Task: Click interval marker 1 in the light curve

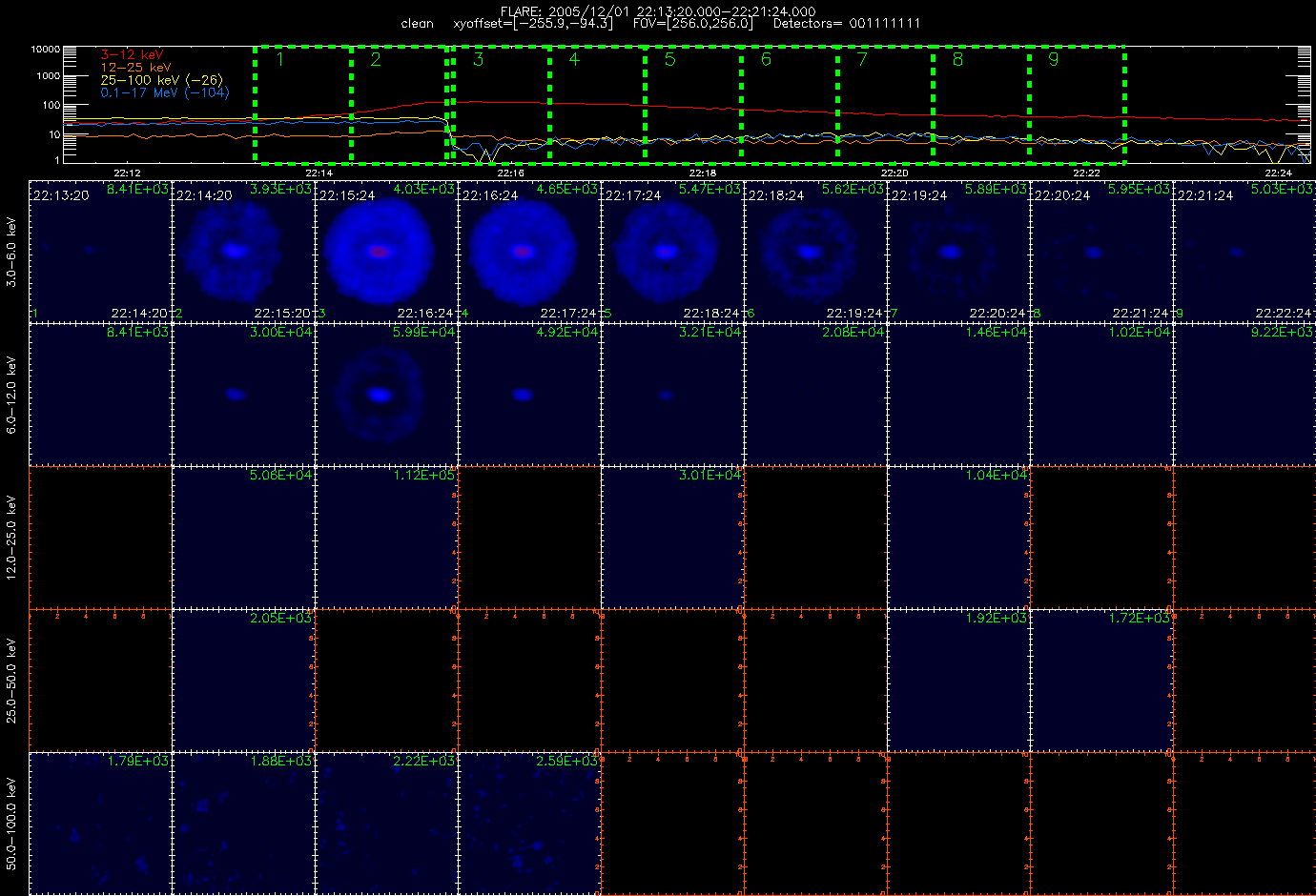Action: (x=279, y=59)
